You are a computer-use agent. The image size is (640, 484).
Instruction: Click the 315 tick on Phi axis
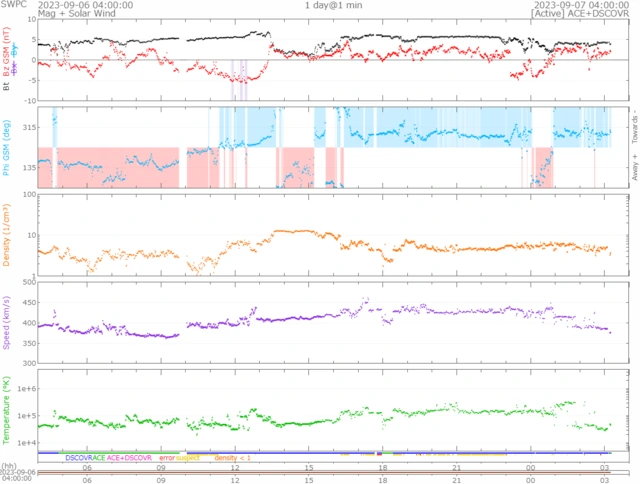[x=29, y=127]
